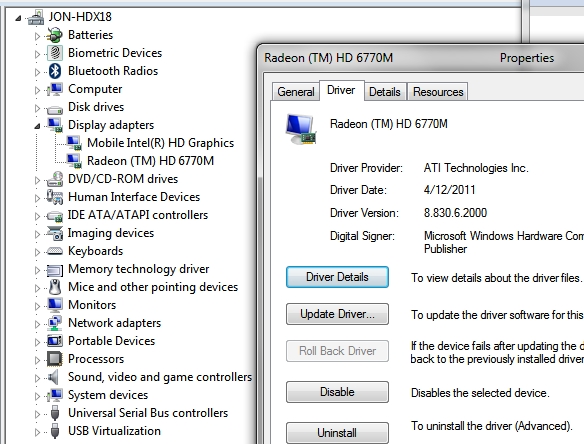Click the Computer category icon

tap(55, 89)
